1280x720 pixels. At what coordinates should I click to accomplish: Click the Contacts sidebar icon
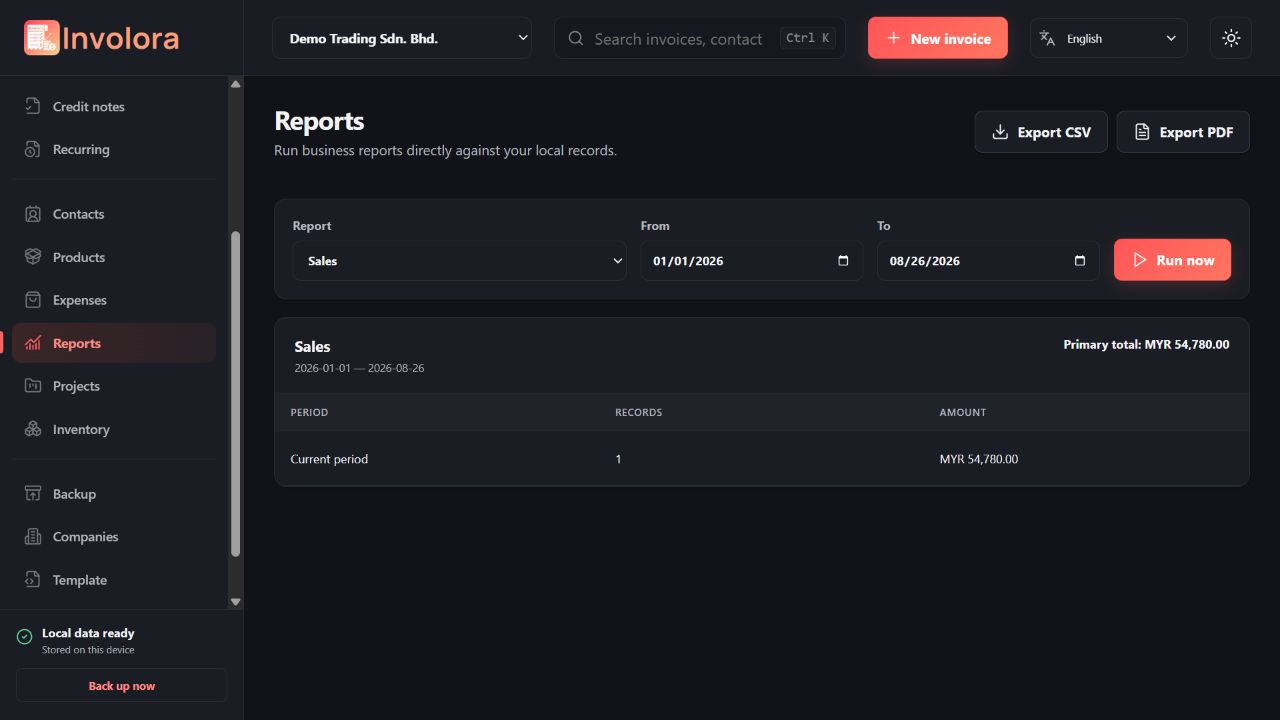pos(33,214)
